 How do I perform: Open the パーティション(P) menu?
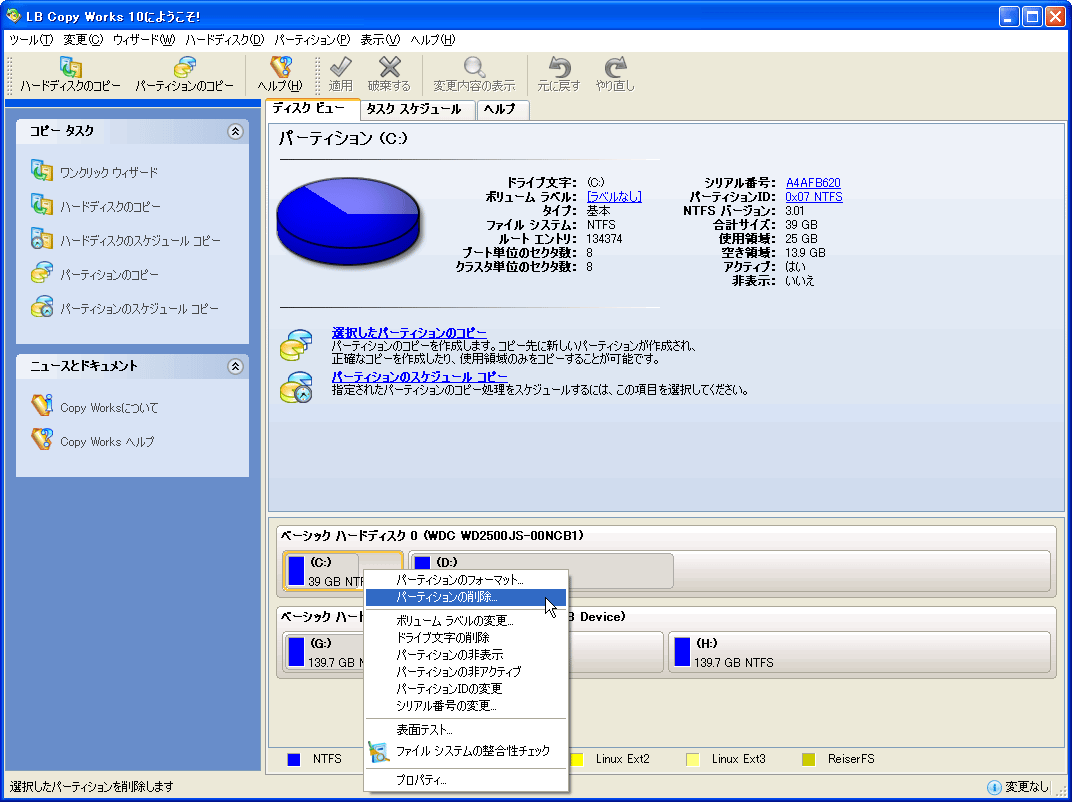(x=312, y=40)
